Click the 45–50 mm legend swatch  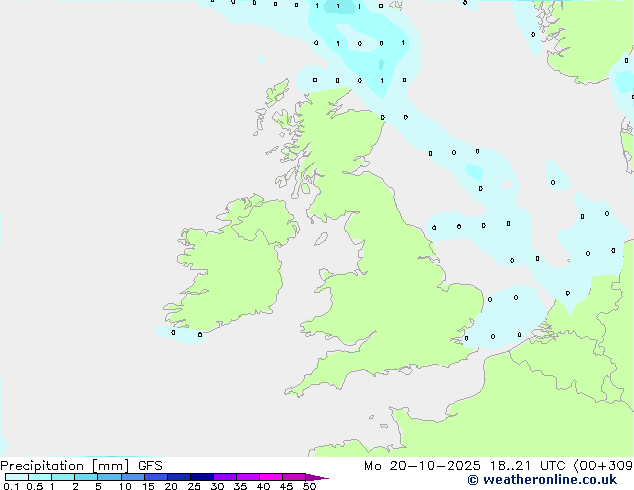click(x=294, y=477)
